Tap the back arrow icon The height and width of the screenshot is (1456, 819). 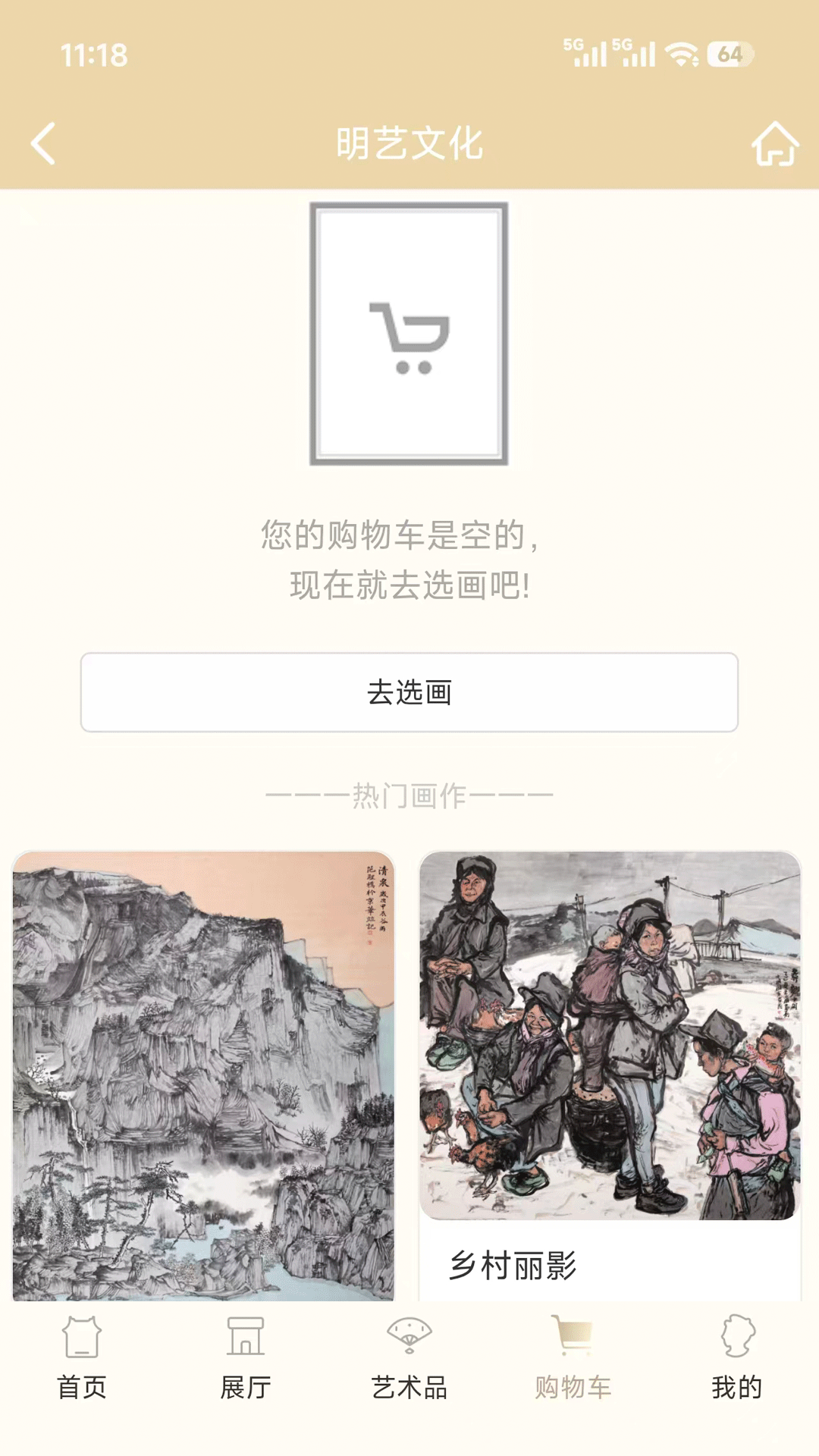click(43, 143)
